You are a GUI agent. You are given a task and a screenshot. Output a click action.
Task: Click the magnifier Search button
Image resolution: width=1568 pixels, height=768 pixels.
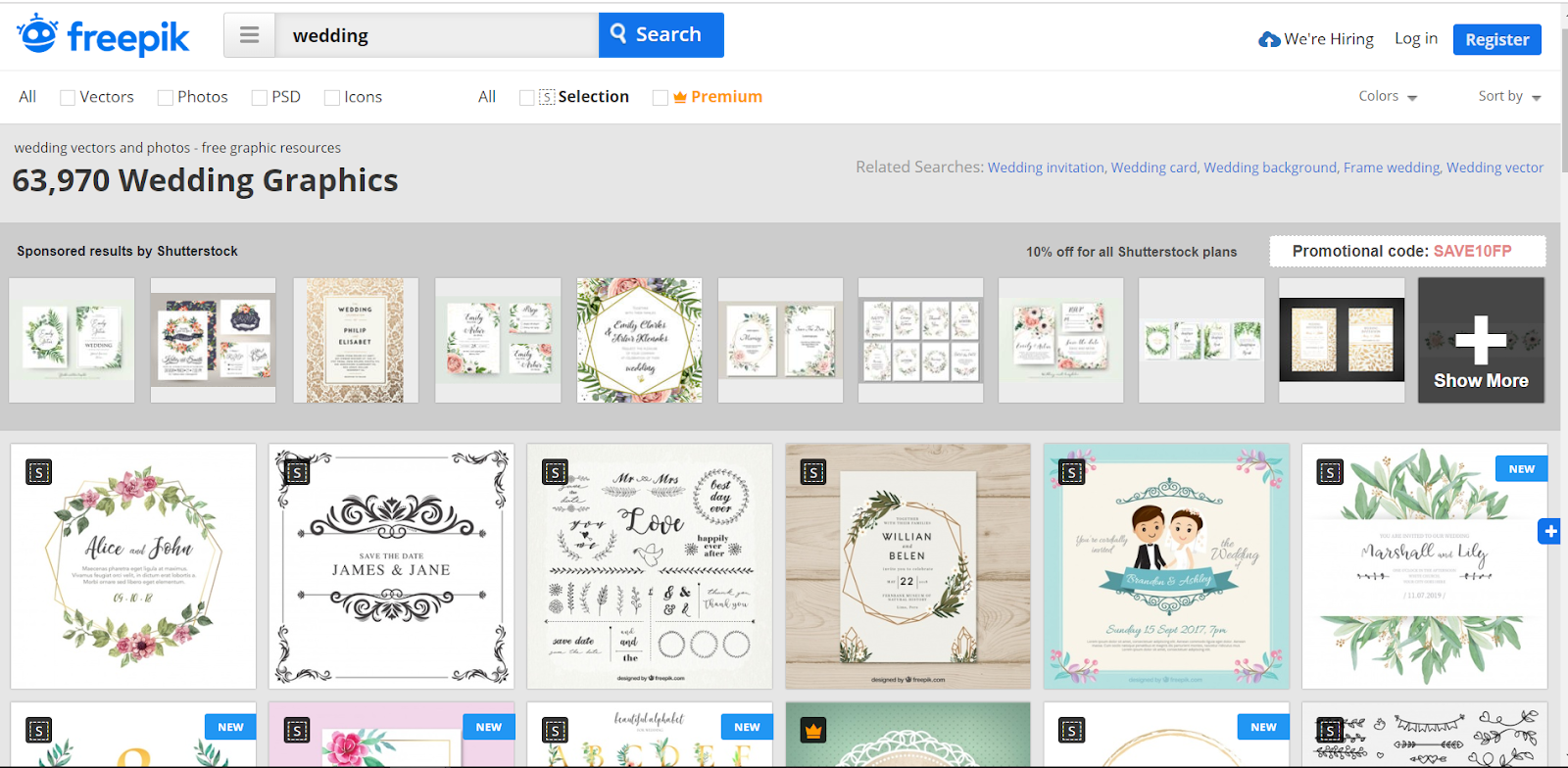click(x=661, y=35)
